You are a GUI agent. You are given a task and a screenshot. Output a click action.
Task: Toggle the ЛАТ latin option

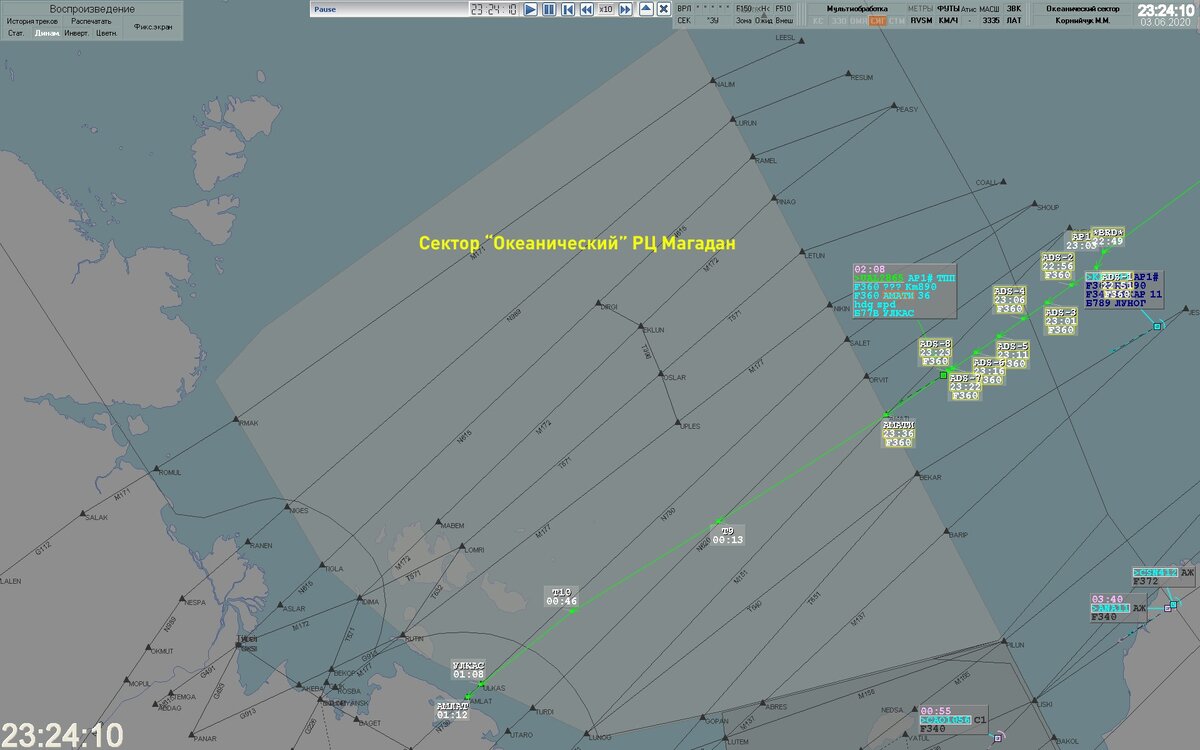(x=1014, y=20)
